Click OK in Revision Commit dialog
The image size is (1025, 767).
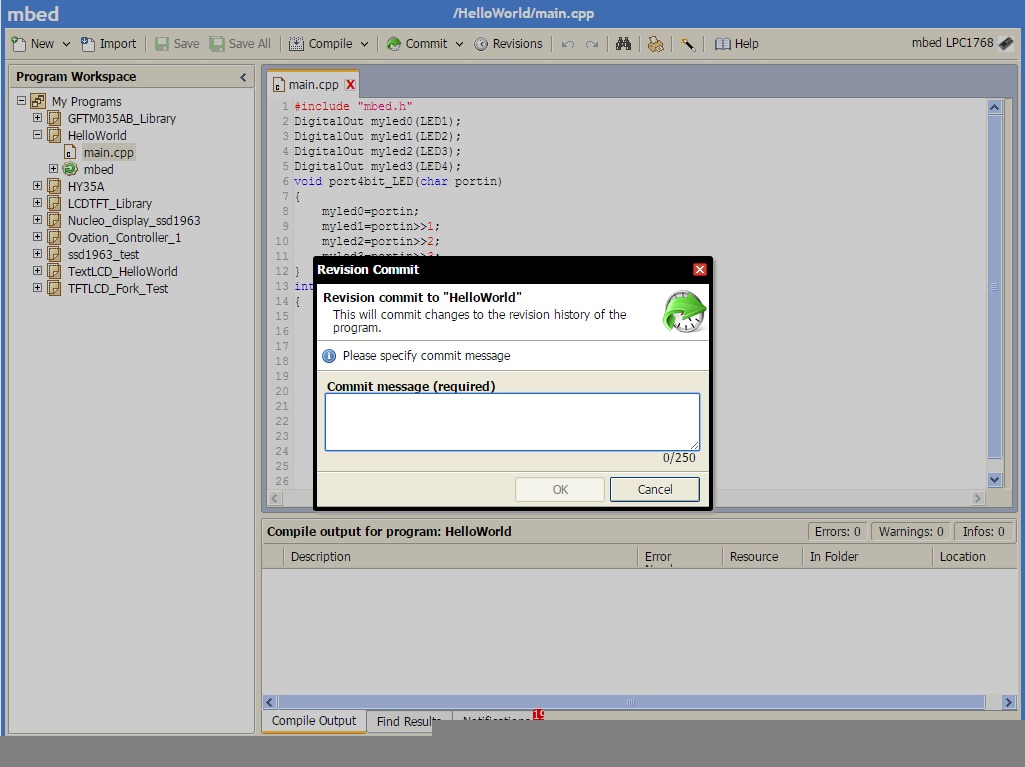coord(560,489)
